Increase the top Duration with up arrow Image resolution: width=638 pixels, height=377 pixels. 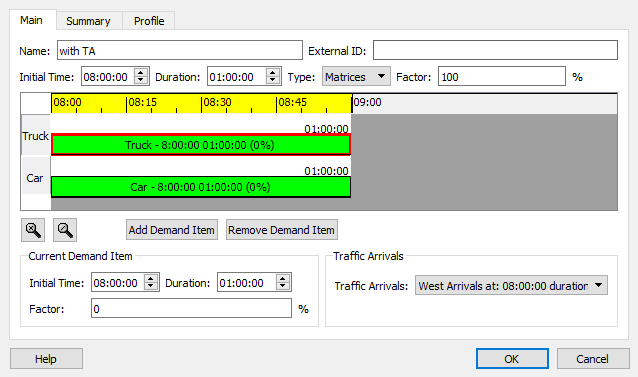(273, 72)
